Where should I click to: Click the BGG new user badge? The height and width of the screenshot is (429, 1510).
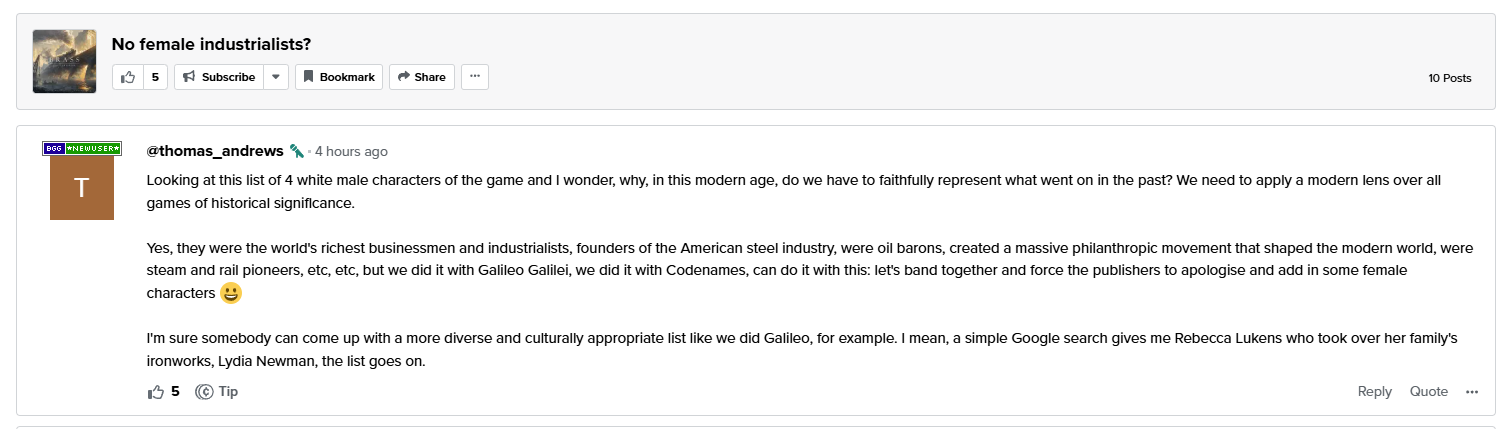pos(82,148)
